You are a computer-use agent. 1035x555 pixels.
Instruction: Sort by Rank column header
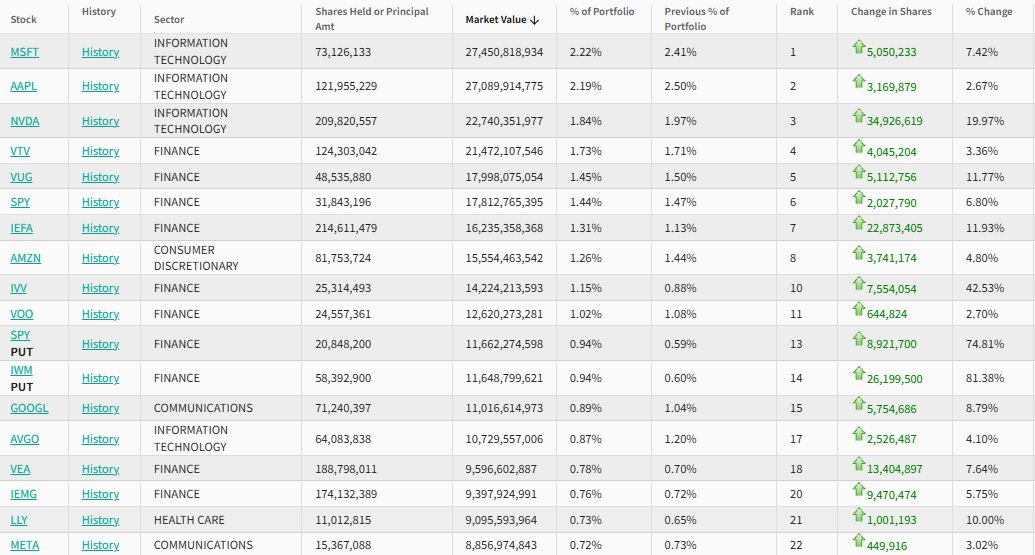click(x=802, y=11)
